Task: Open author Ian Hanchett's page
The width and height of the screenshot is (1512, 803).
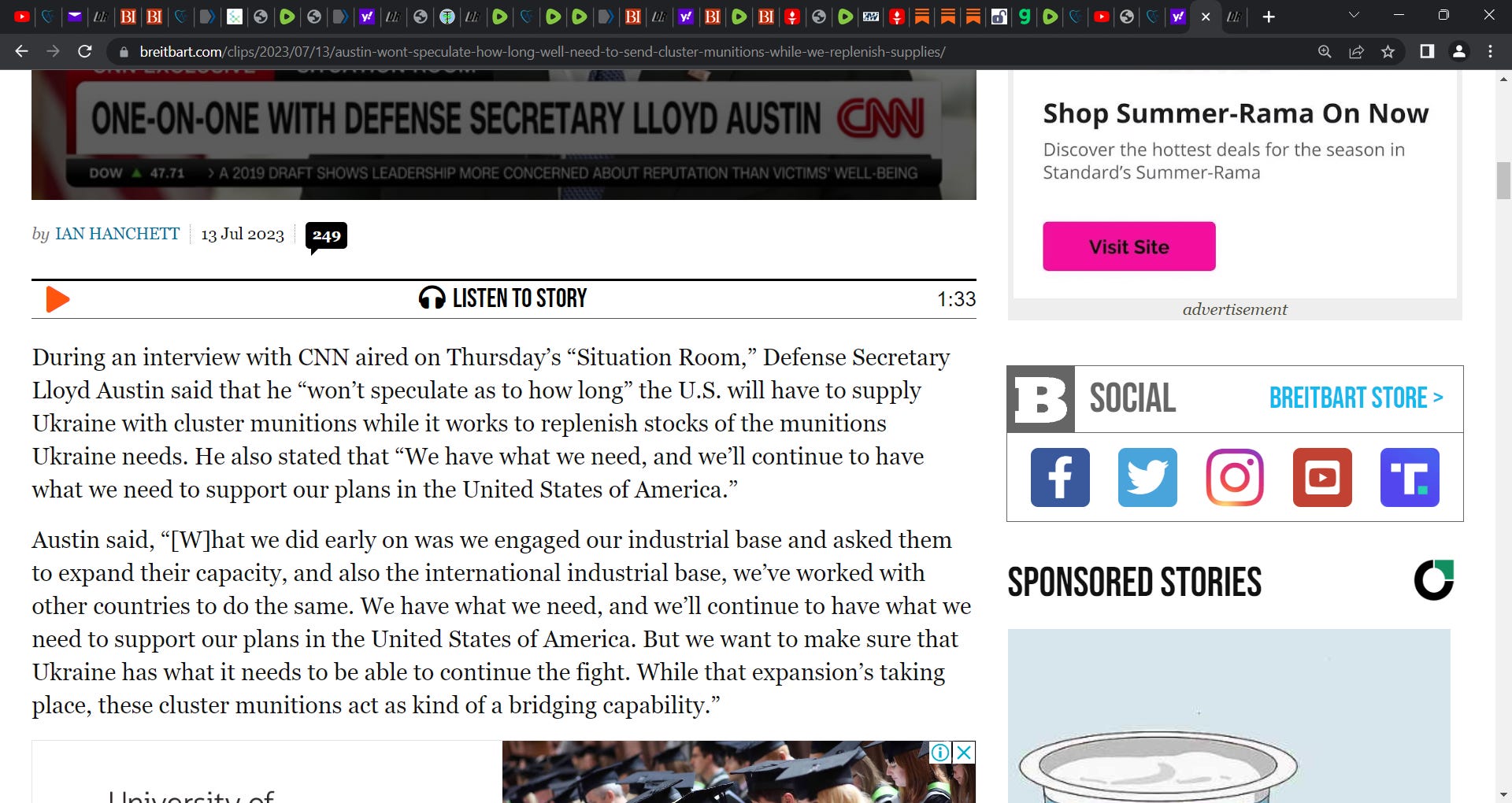Action: tap(117, 234)
